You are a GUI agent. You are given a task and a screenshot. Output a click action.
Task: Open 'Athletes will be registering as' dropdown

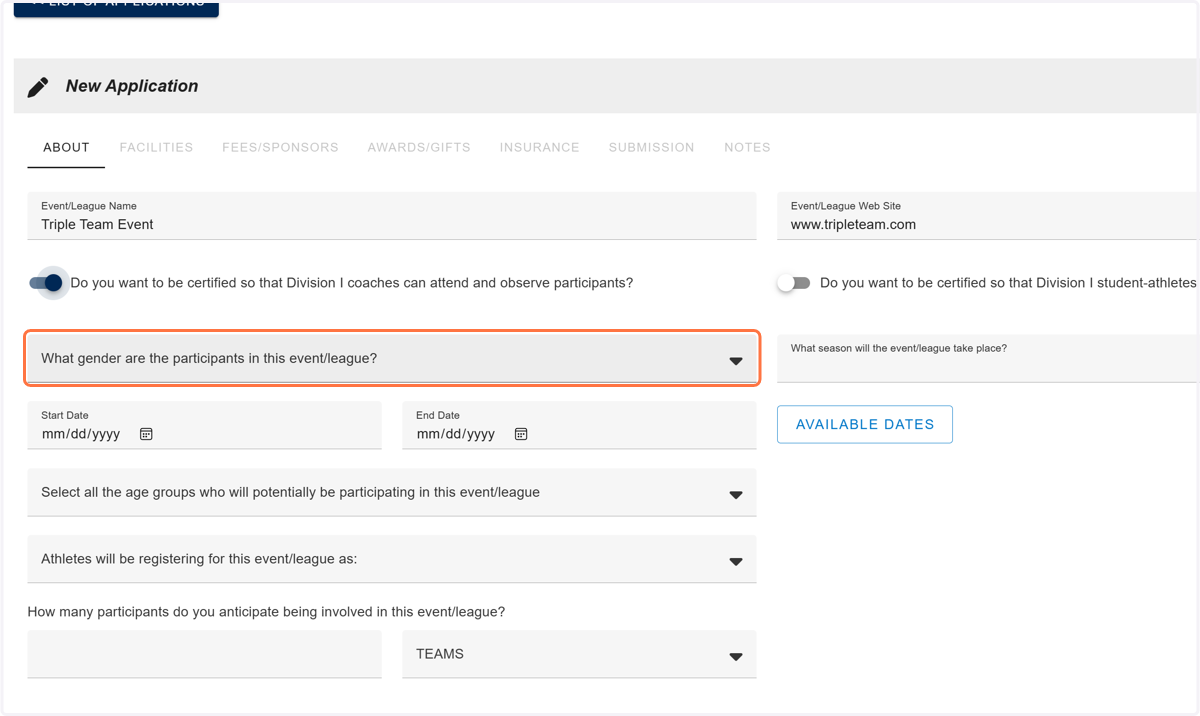point(392,559)
